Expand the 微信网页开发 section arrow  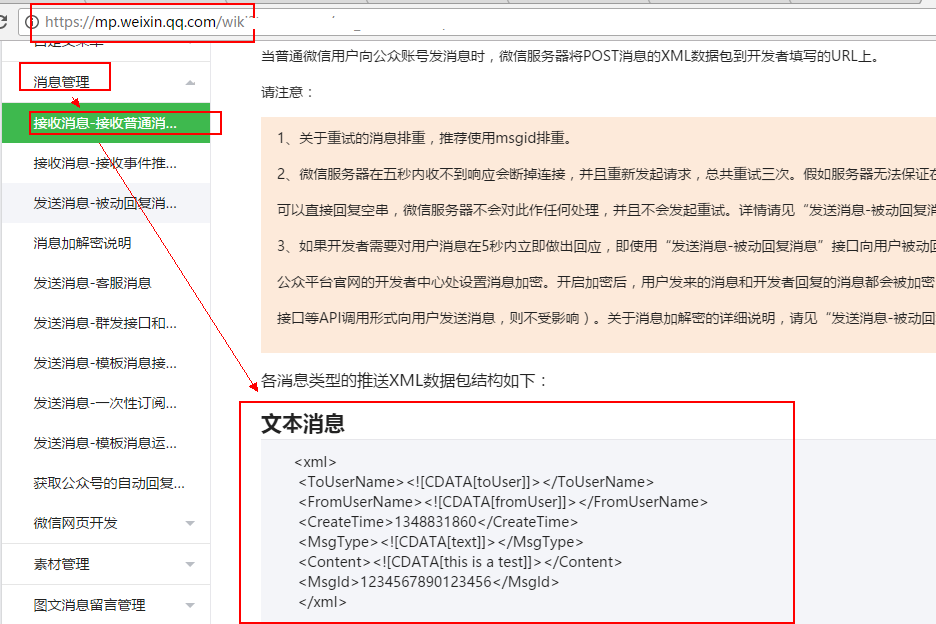(190, 523)
